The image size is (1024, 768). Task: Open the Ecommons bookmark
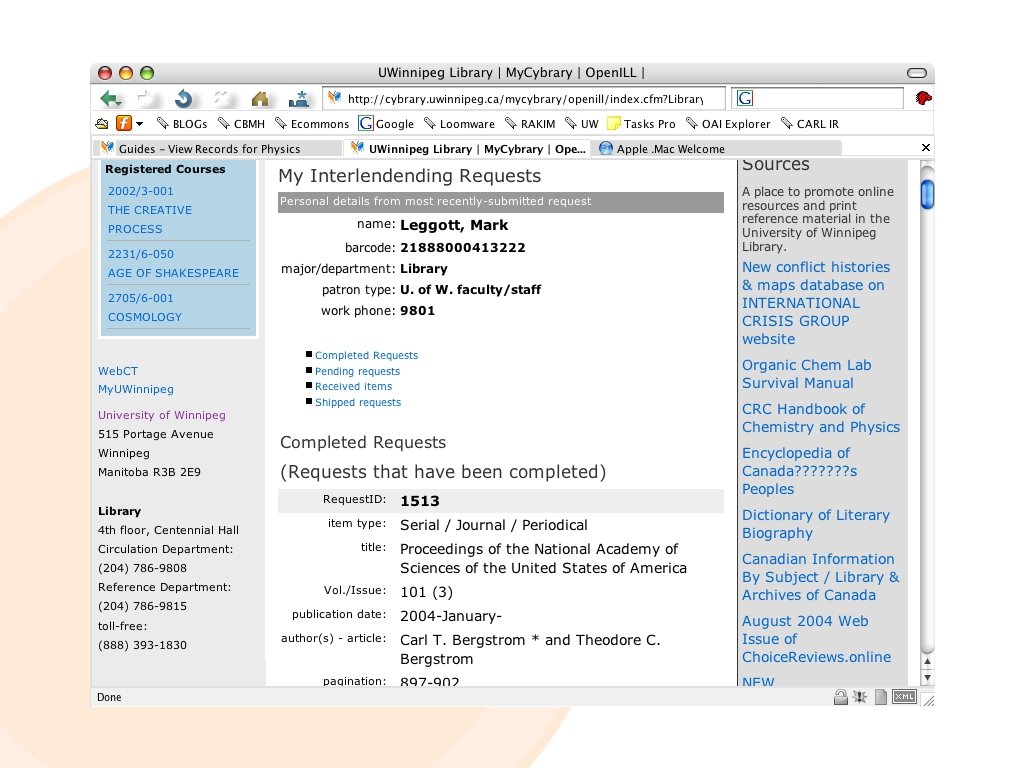pyautogui.click(x=312, y=123)
